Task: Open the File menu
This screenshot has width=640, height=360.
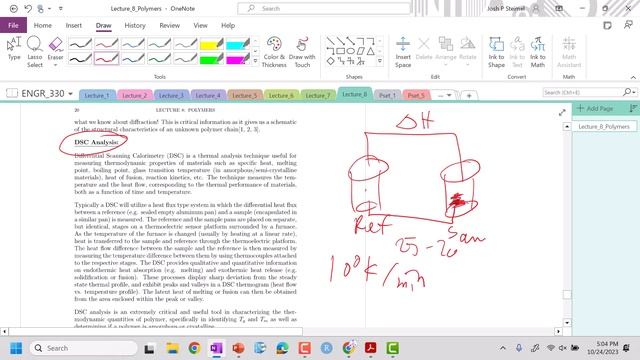Action: pos(13,25)
